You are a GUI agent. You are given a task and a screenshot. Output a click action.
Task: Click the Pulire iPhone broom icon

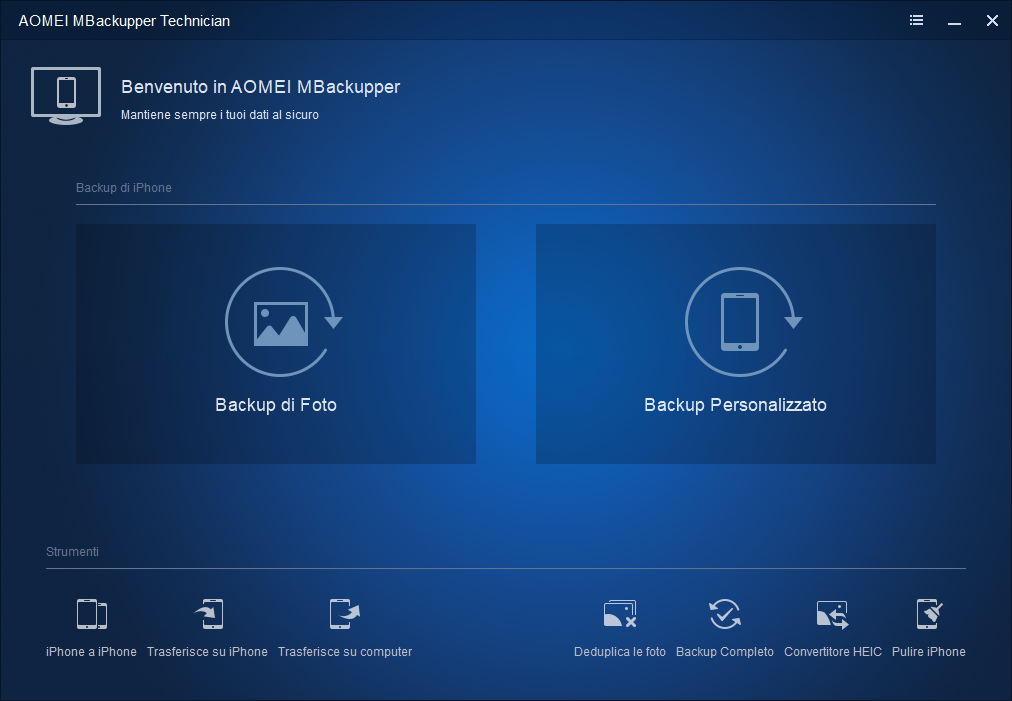point(929,614)
